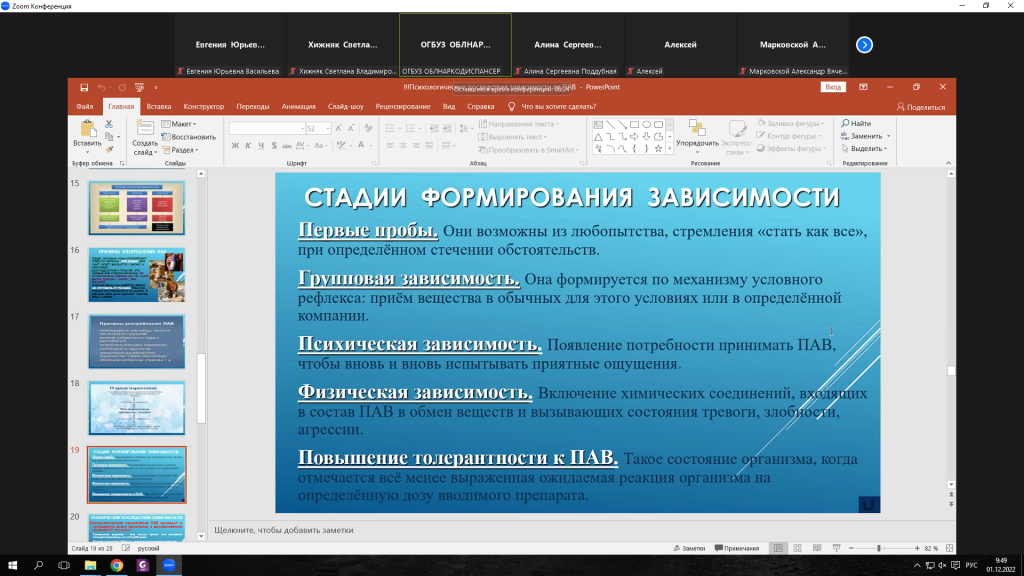Switch to the Слайд-шоу tab

coord(345,106)
